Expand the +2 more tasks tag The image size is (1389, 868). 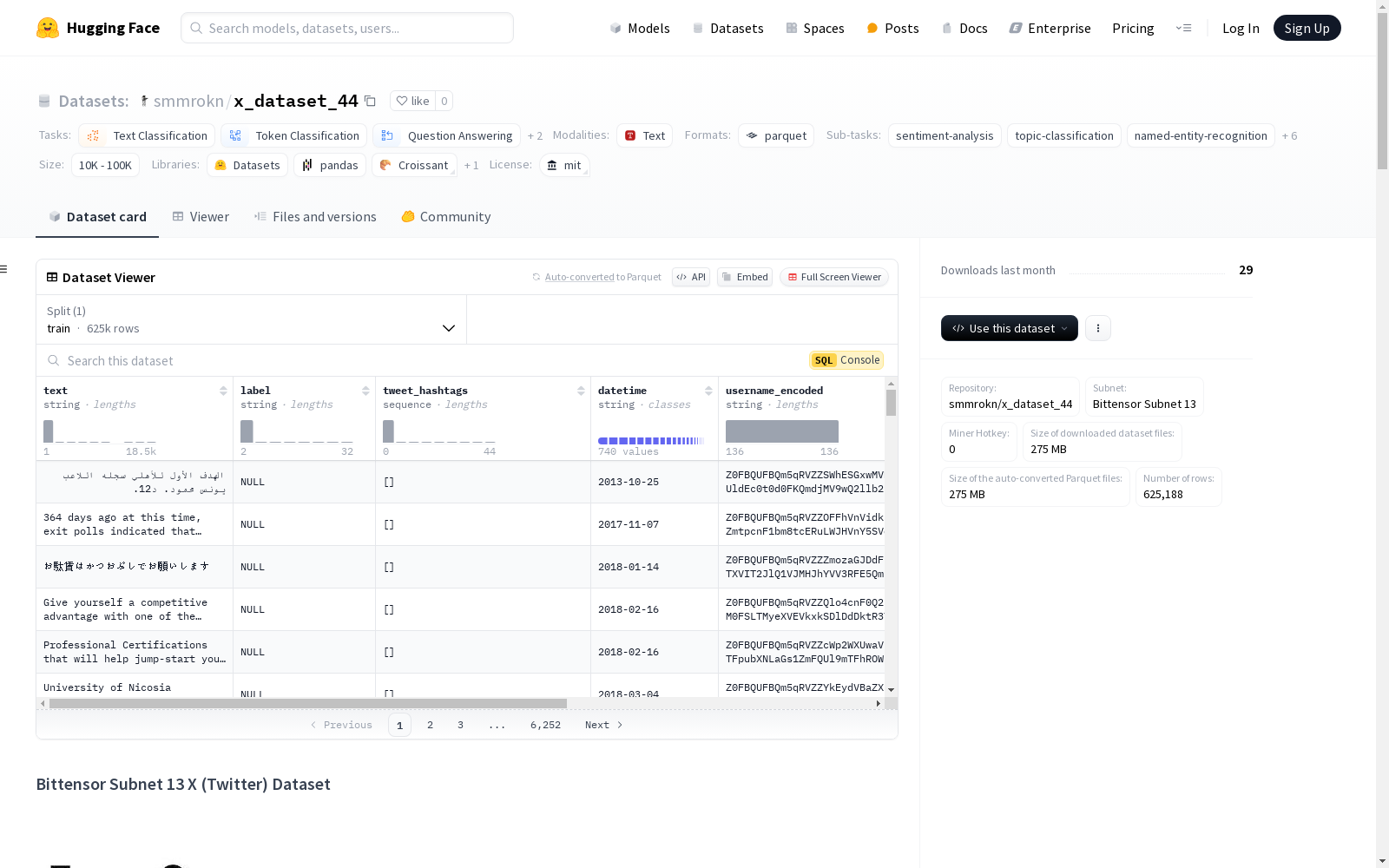point(535,135)
